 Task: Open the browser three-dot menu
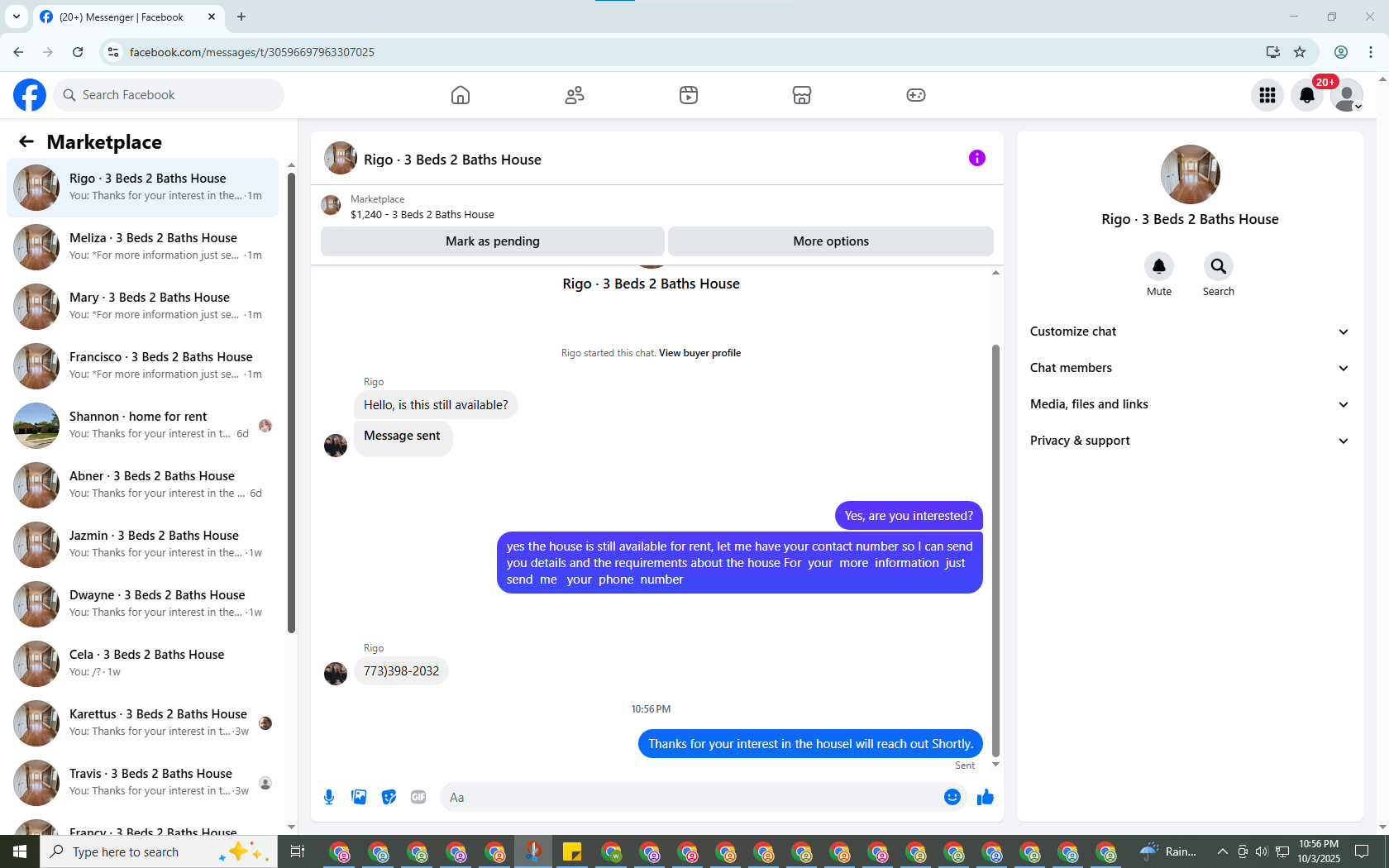pyautogui.click(x=1371, y=52)
